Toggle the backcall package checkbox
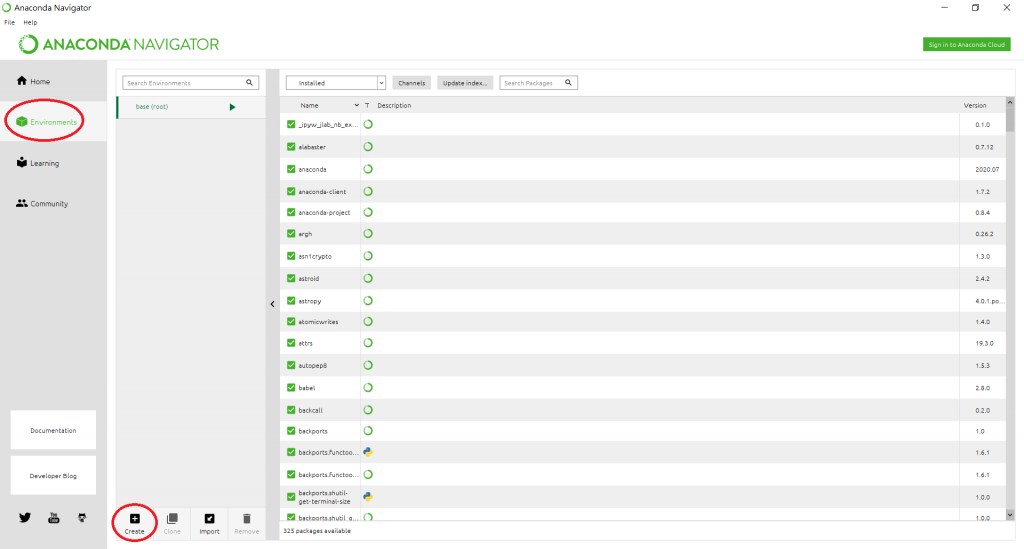 point(291,410)
